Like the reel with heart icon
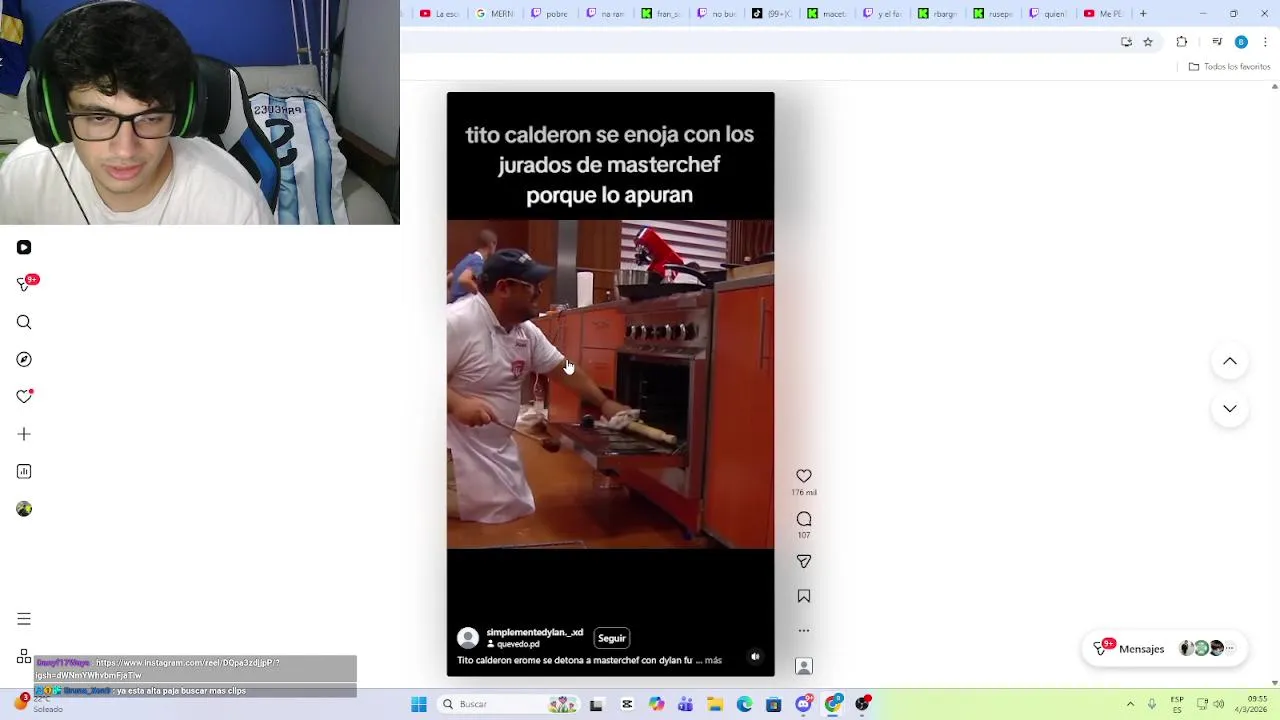This screenshot has width=1280, height=720. pos(804,476)
